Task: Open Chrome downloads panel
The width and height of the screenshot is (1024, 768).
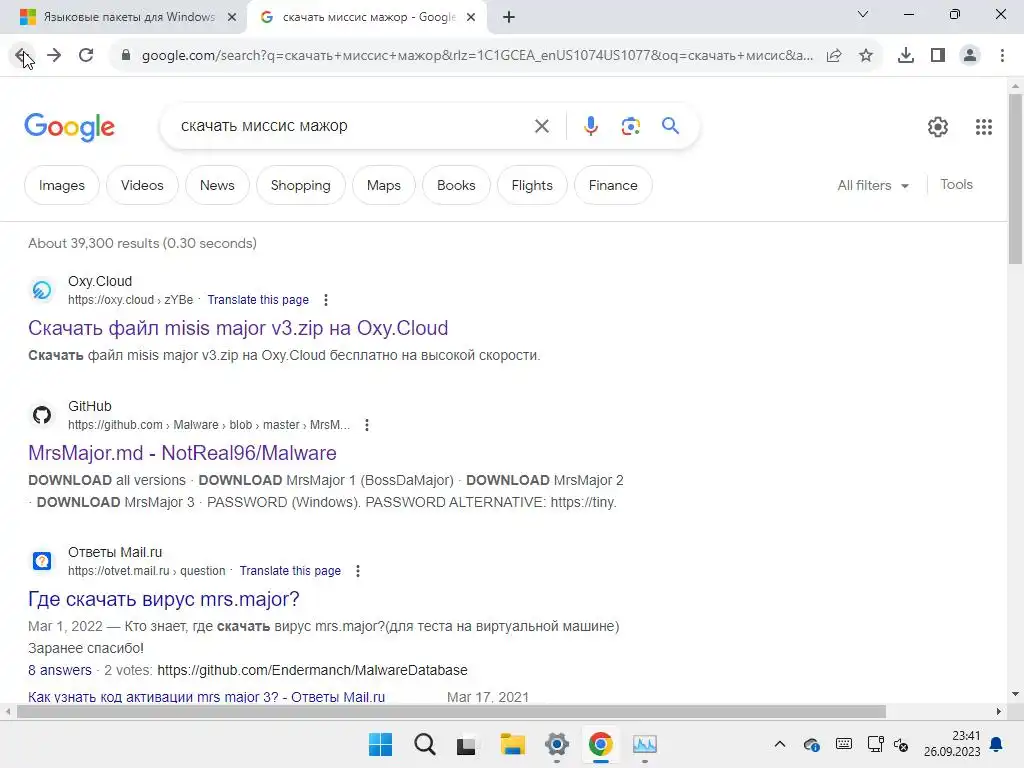Action: (x=906, y=56)
